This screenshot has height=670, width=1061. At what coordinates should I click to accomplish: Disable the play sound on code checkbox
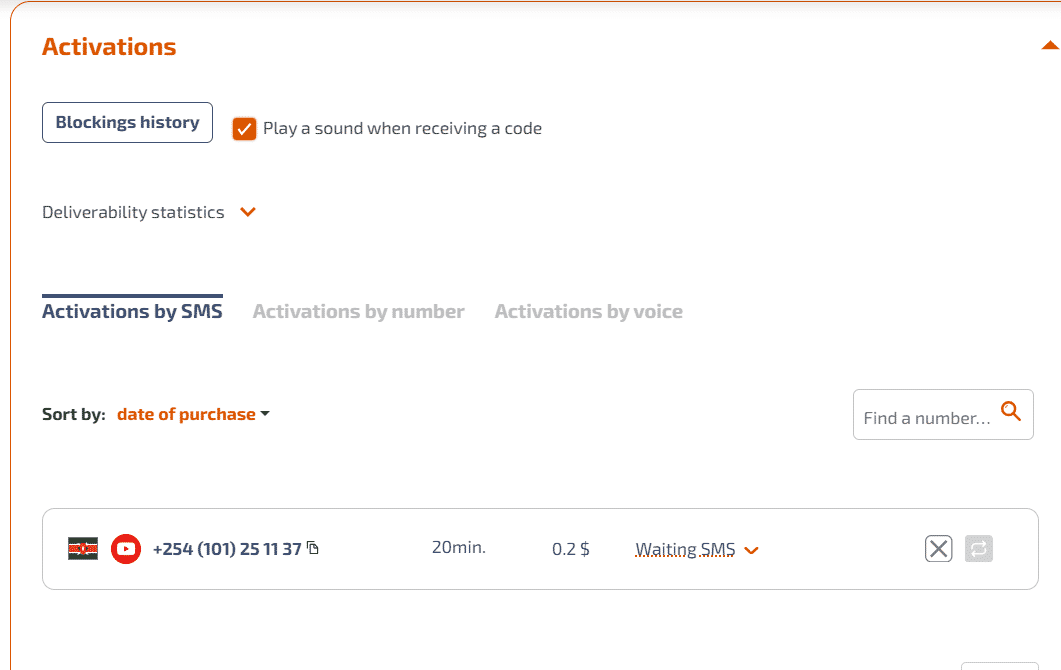click(244, 129)
